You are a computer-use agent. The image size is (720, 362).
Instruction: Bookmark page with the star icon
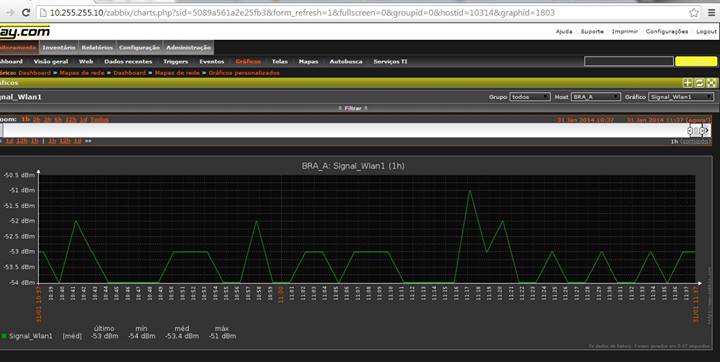coord(694,13)
